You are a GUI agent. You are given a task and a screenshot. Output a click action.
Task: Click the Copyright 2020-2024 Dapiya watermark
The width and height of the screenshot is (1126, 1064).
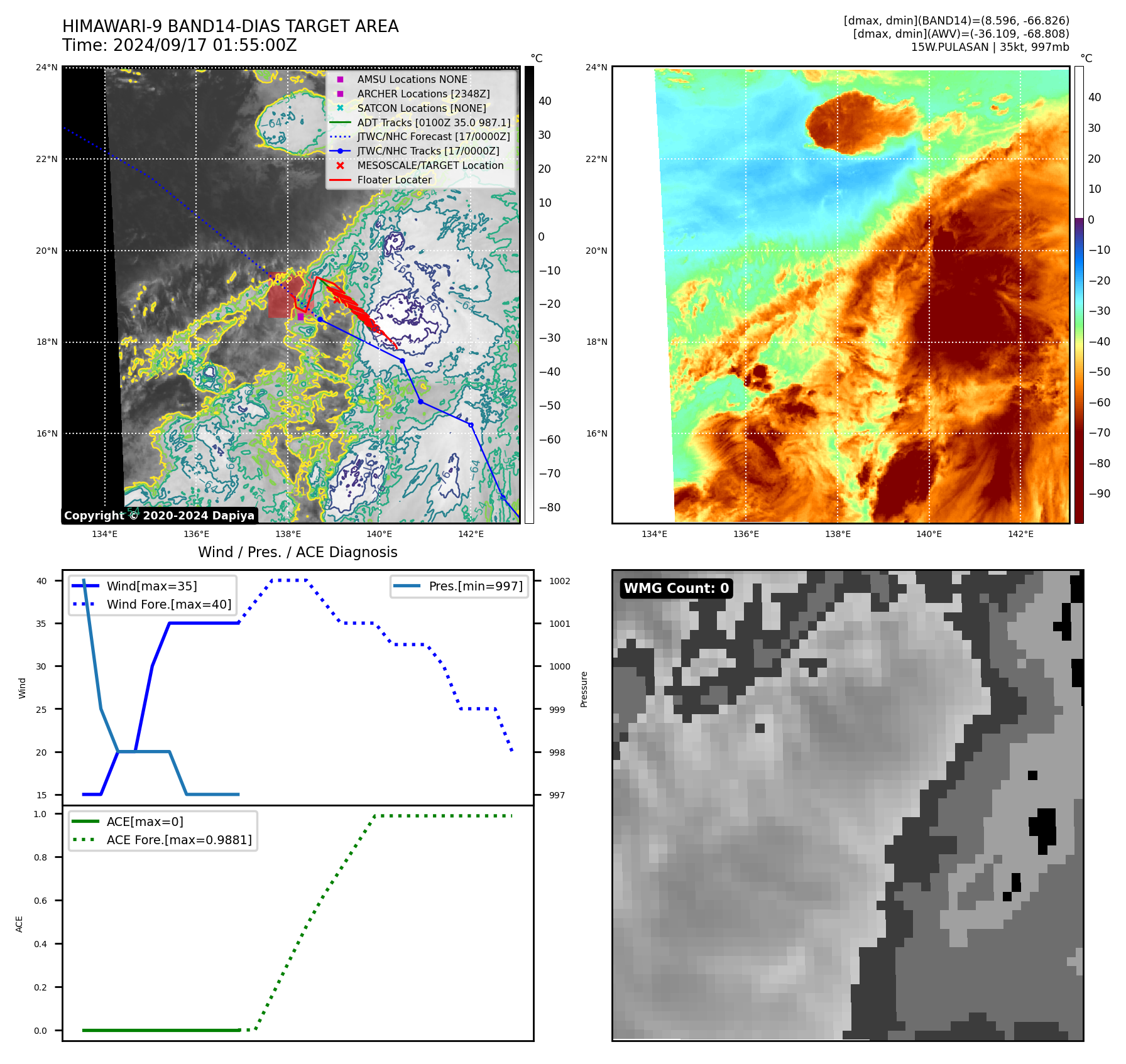pyautogui.click(x=159, y=516)
